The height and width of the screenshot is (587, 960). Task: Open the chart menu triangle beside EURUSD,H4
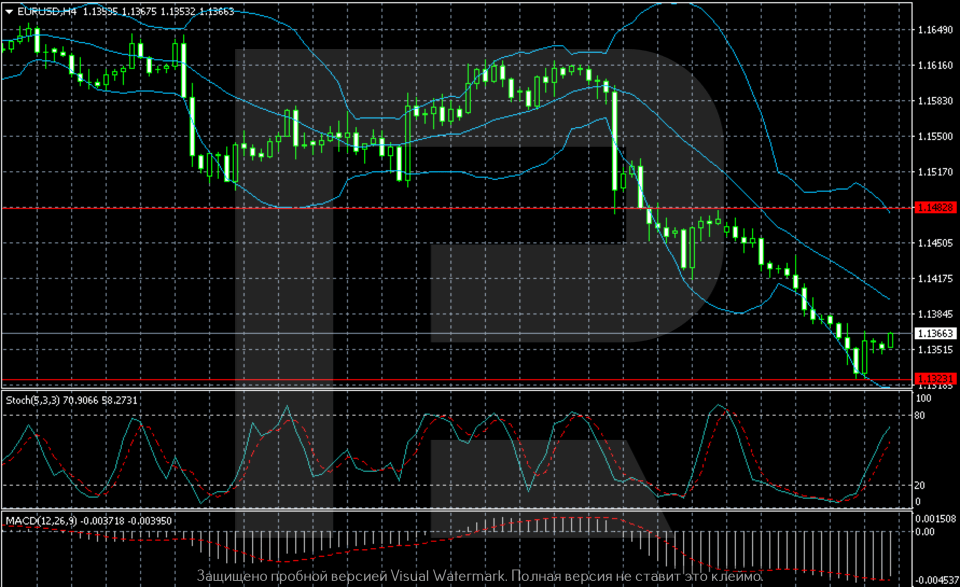[9, 12]
